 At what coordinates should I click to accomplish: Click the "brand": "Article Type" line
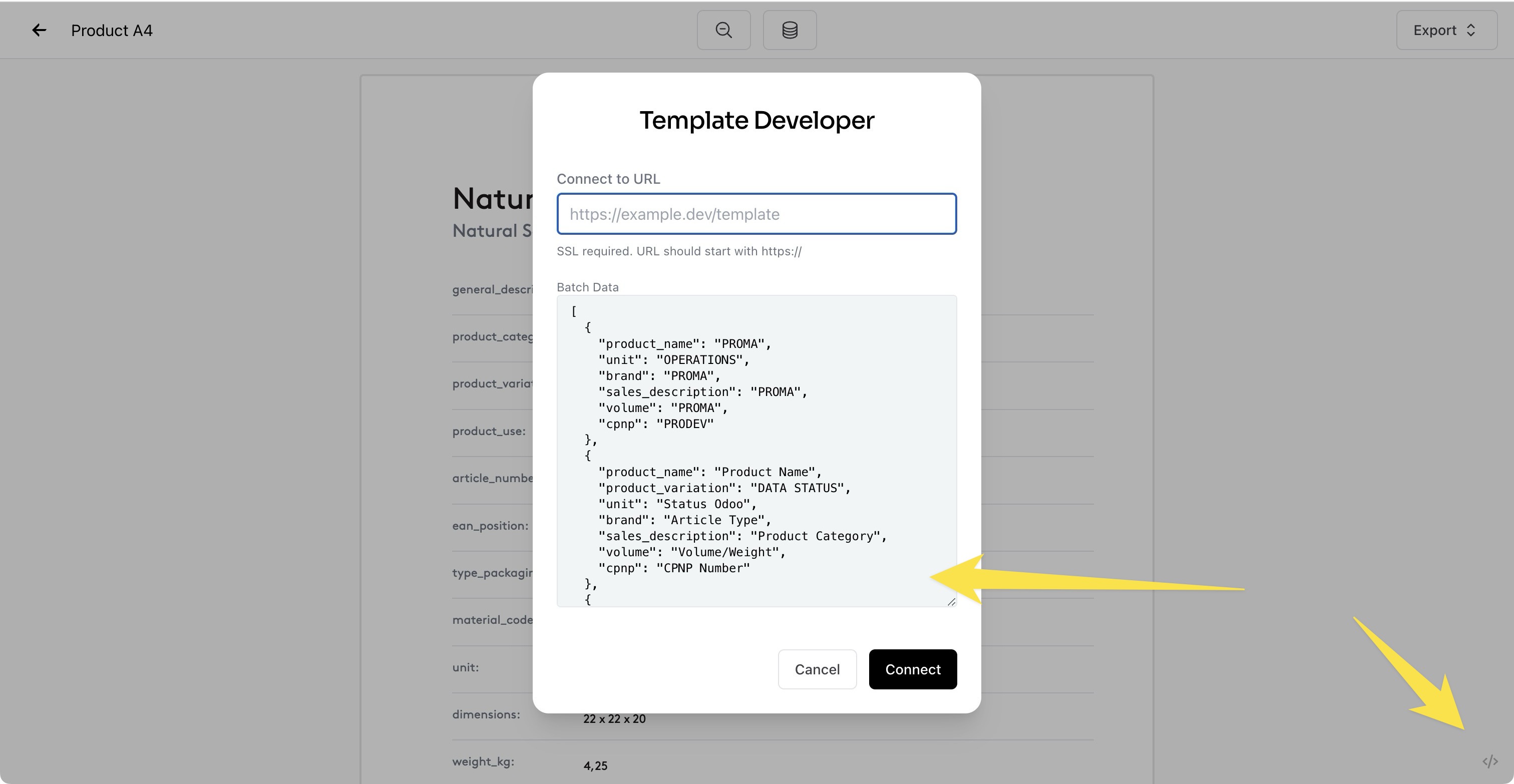coord(685,520)
